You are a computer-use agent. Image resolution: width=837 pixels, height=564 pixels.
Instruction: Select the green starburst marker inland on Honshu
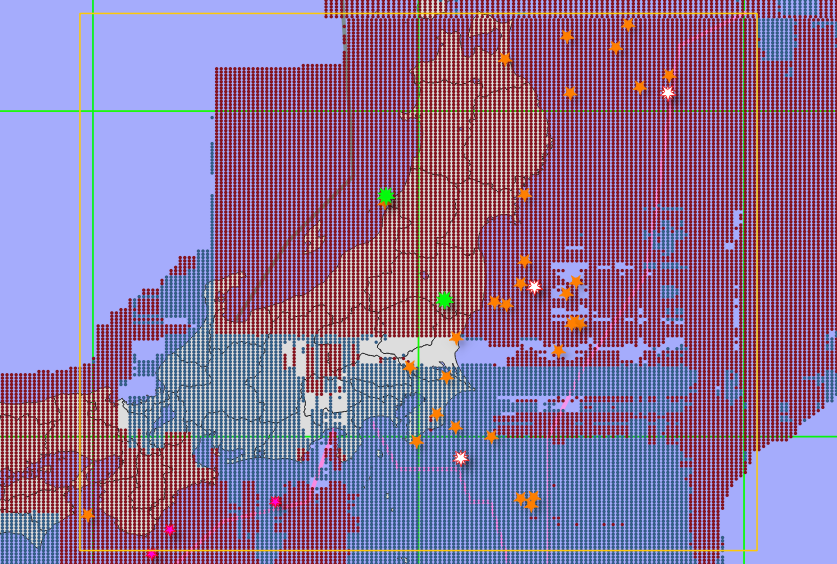pyautogui.click(x=444, y=300)
